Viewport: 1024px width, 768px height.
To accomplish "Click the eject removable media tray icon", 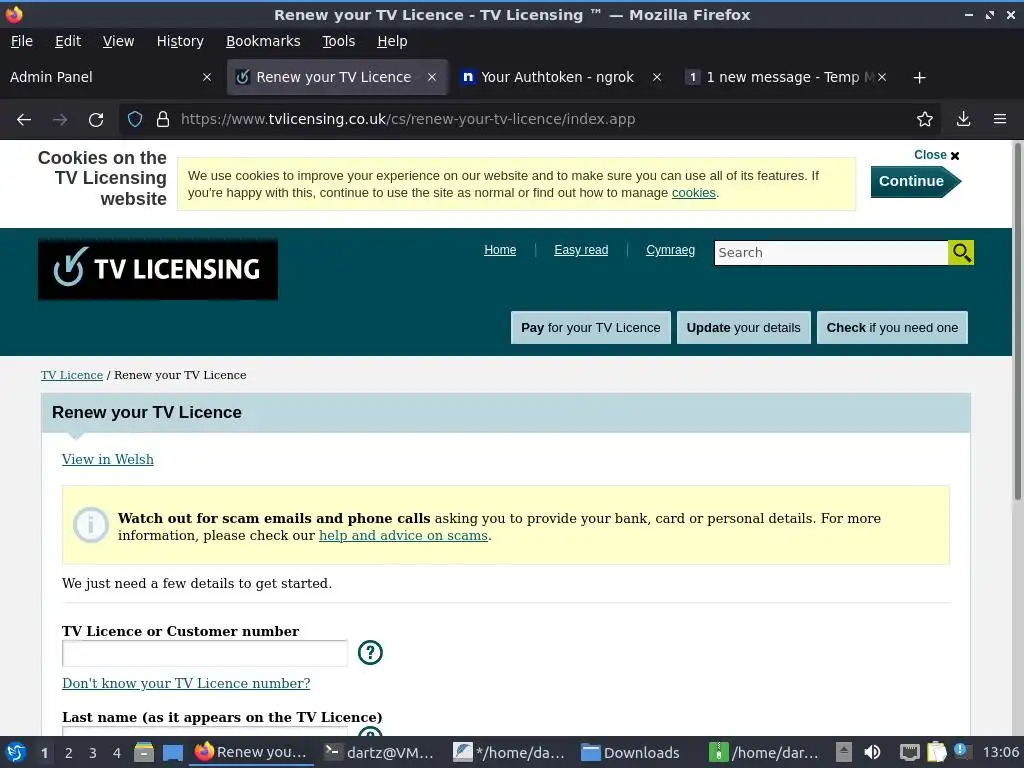I will point(844,753).
